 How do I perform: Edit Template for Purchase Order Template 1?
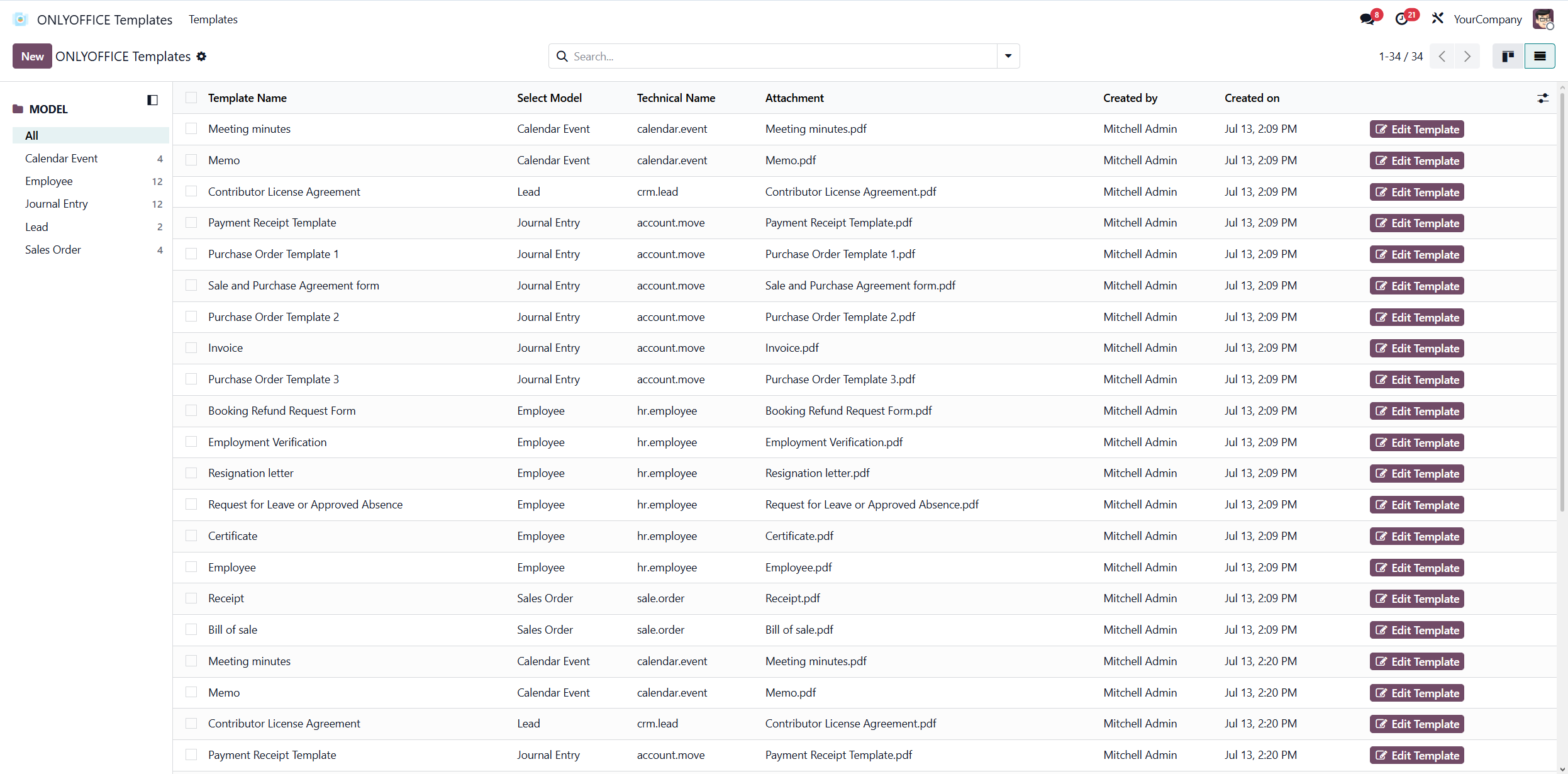(1416, 254)
